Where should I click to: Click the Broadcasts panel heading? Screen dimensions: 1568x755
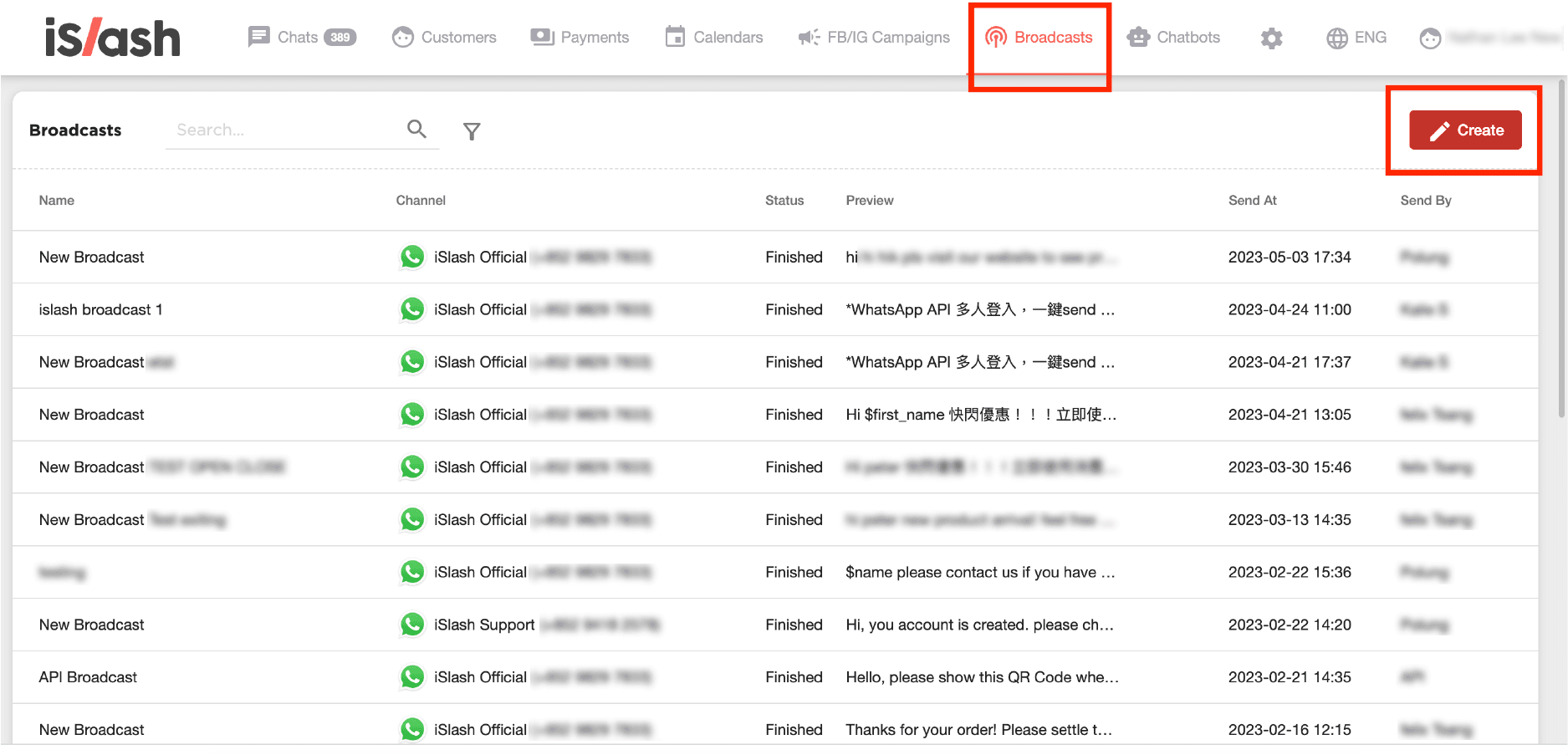(75, 130)
